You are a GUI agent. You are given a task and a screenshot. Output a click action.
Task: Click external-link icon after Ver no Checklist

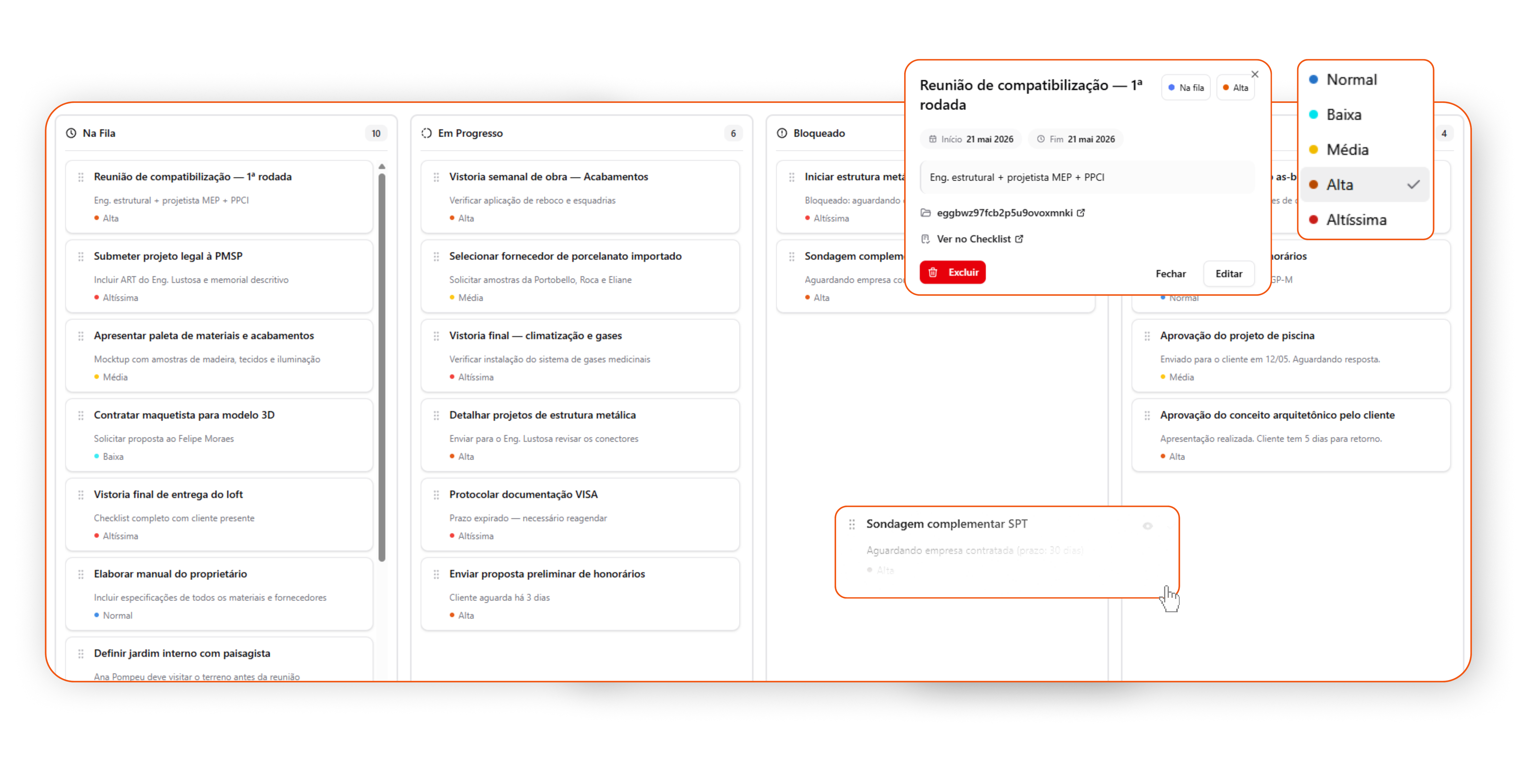tap(1019, 239)
